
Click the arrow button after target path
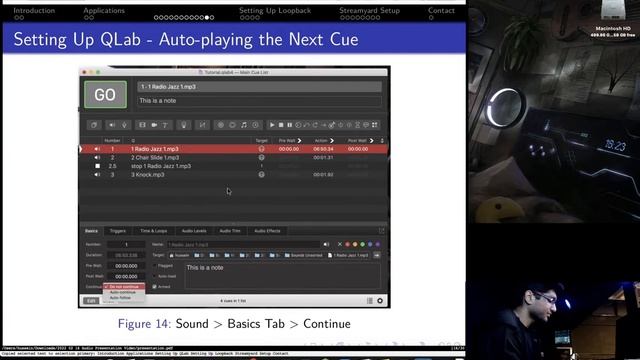[377, 255]
